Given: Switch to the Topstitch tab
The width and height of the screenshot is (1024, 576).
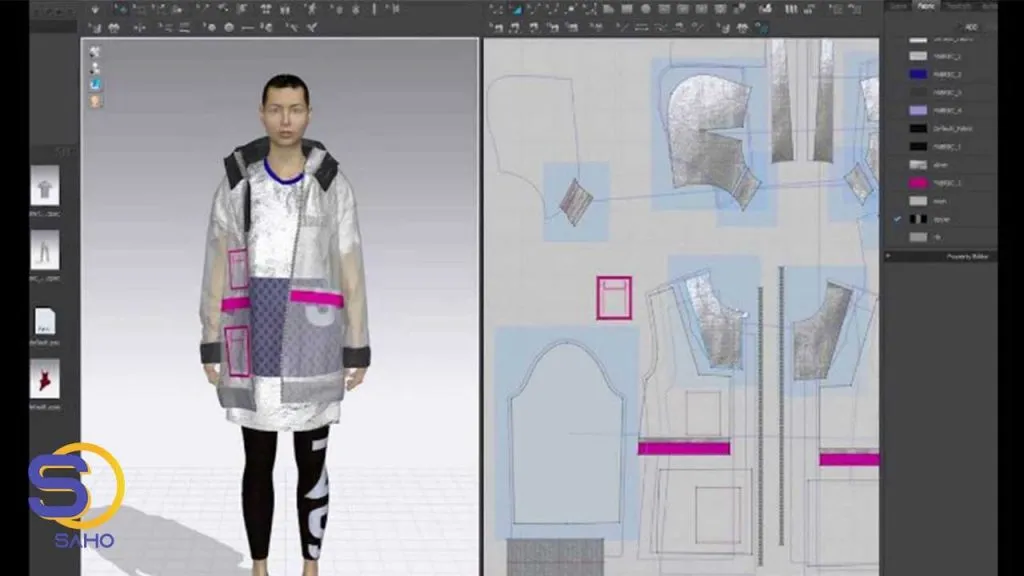Looking at the screenshot, I should pyautogui.click(x=958, y=6).
